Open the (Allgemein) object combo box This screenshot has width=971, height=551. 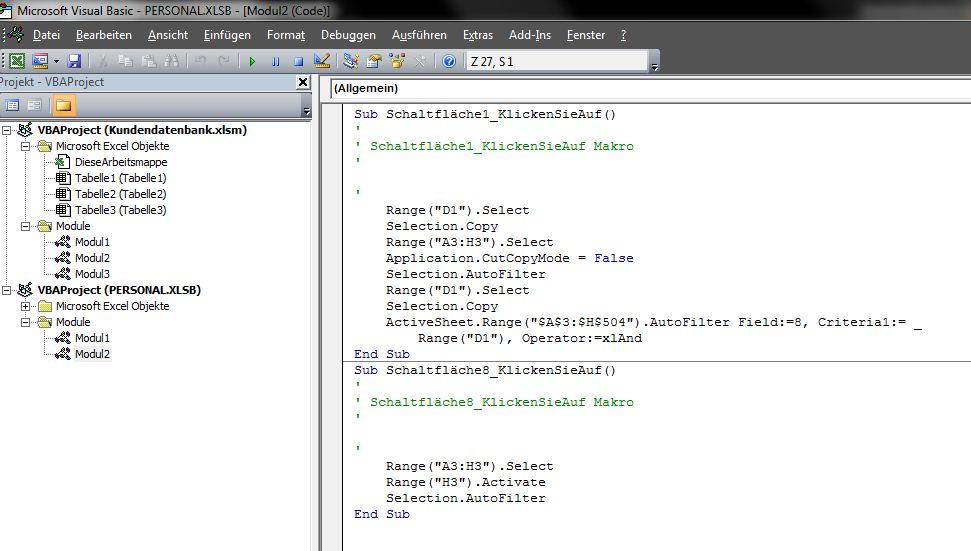[650, 88]
